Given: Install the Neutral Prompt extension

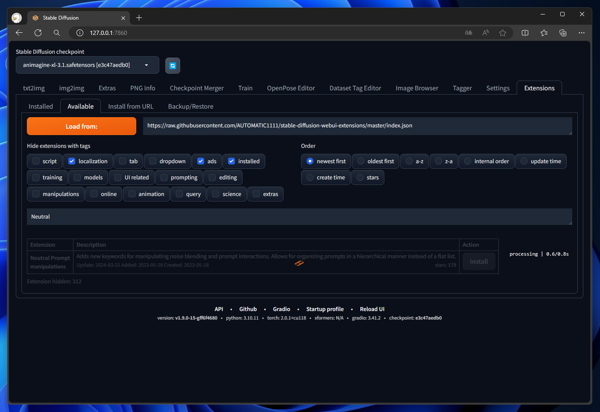Looking at the screenshot, I should point(479,262).
